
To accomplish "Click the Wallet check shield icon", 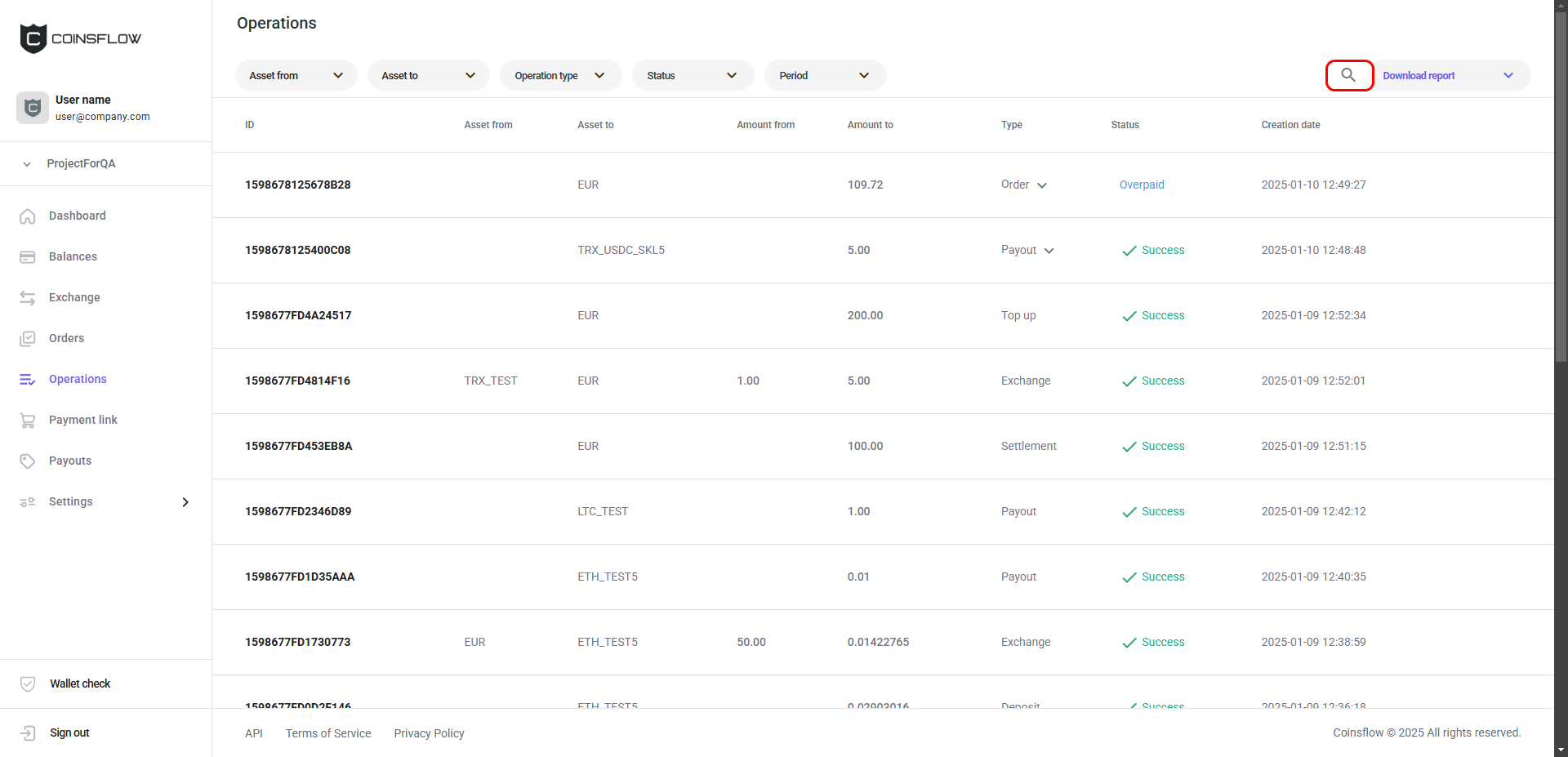I will point(28,684).
